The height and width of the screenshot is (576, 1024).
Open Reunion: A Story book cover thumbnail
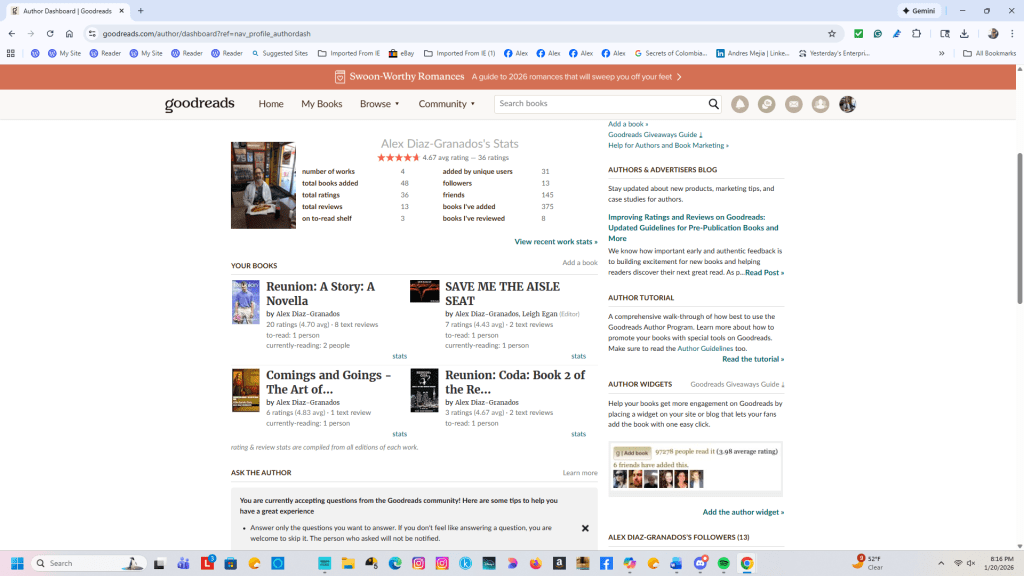pos(245,302)
